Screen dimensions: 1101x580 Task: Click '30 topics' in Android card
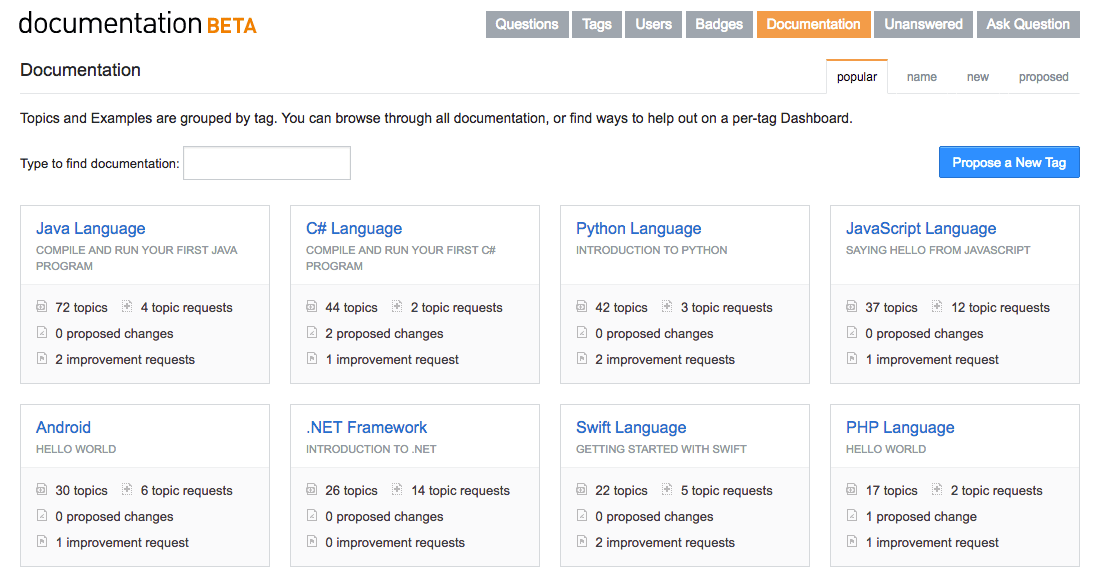tap(81, 491)
